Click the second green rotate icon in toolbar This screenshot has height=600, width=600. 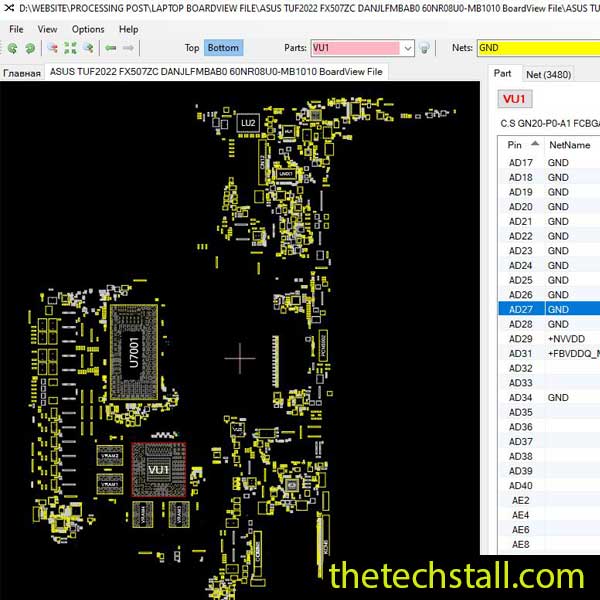[x=30, y=48]
